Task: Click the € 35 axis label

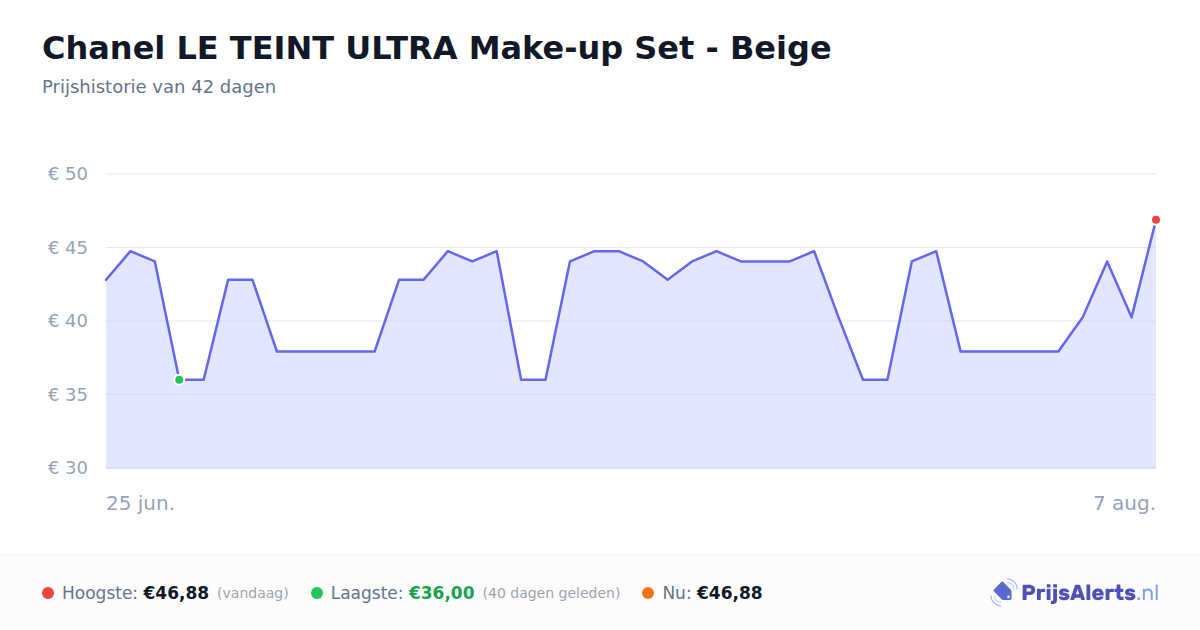Action: [68, 395]
